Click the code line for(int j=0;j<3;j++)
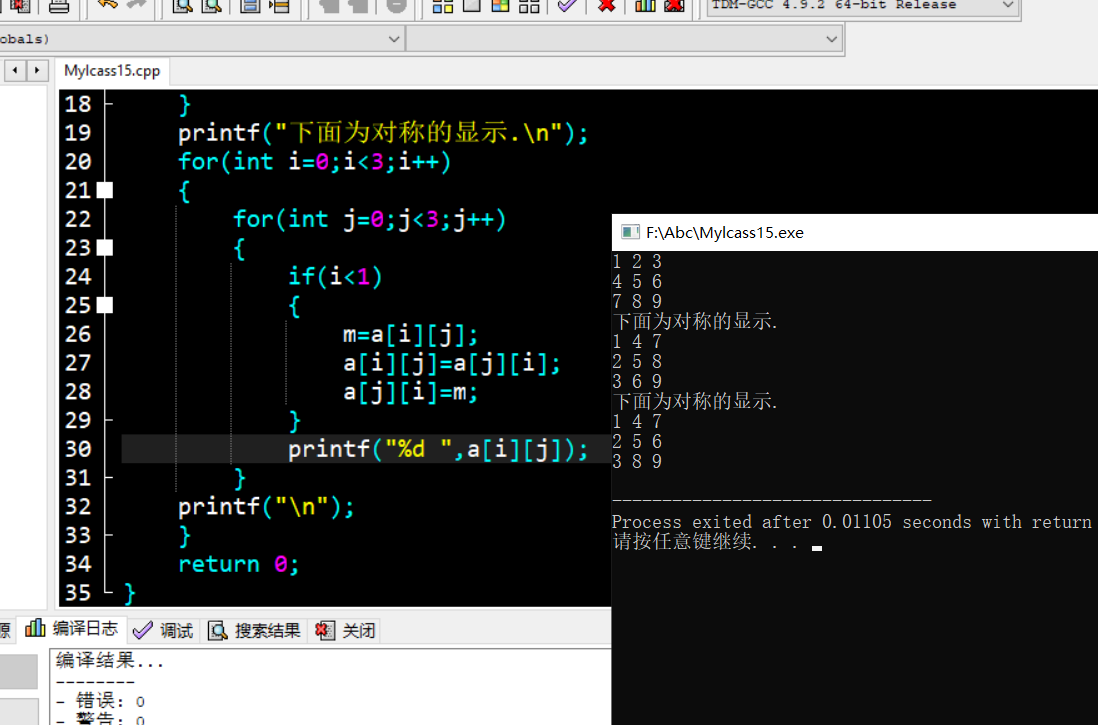 pyautogui.click(x=369, y=219)
